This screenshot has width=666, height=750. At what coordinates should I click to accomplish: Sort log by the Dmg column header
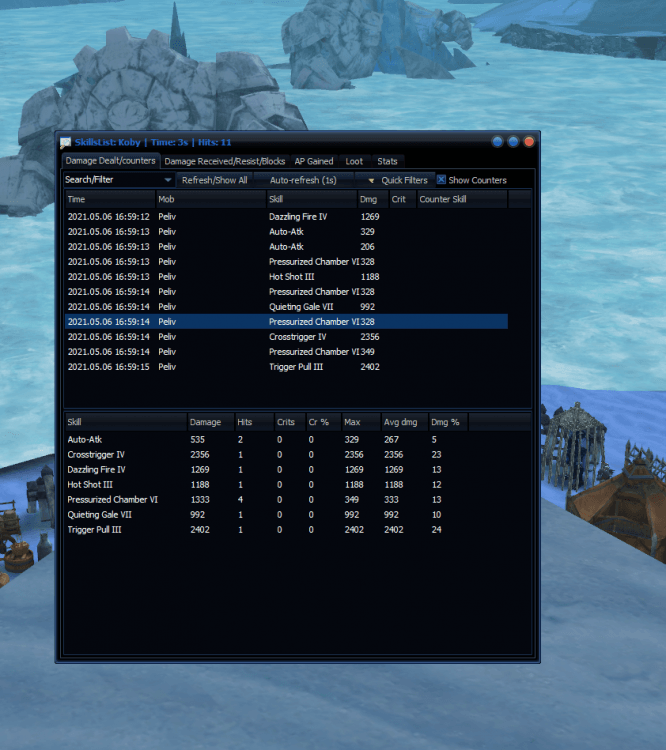pos(370,200)
